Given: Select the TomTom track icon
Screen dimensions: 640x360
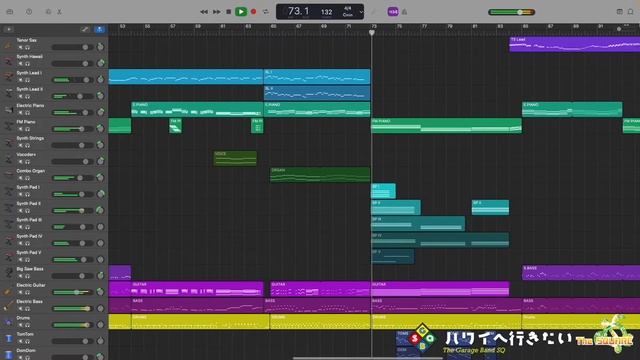Looking at the screenshot, I should pos(8,339).
